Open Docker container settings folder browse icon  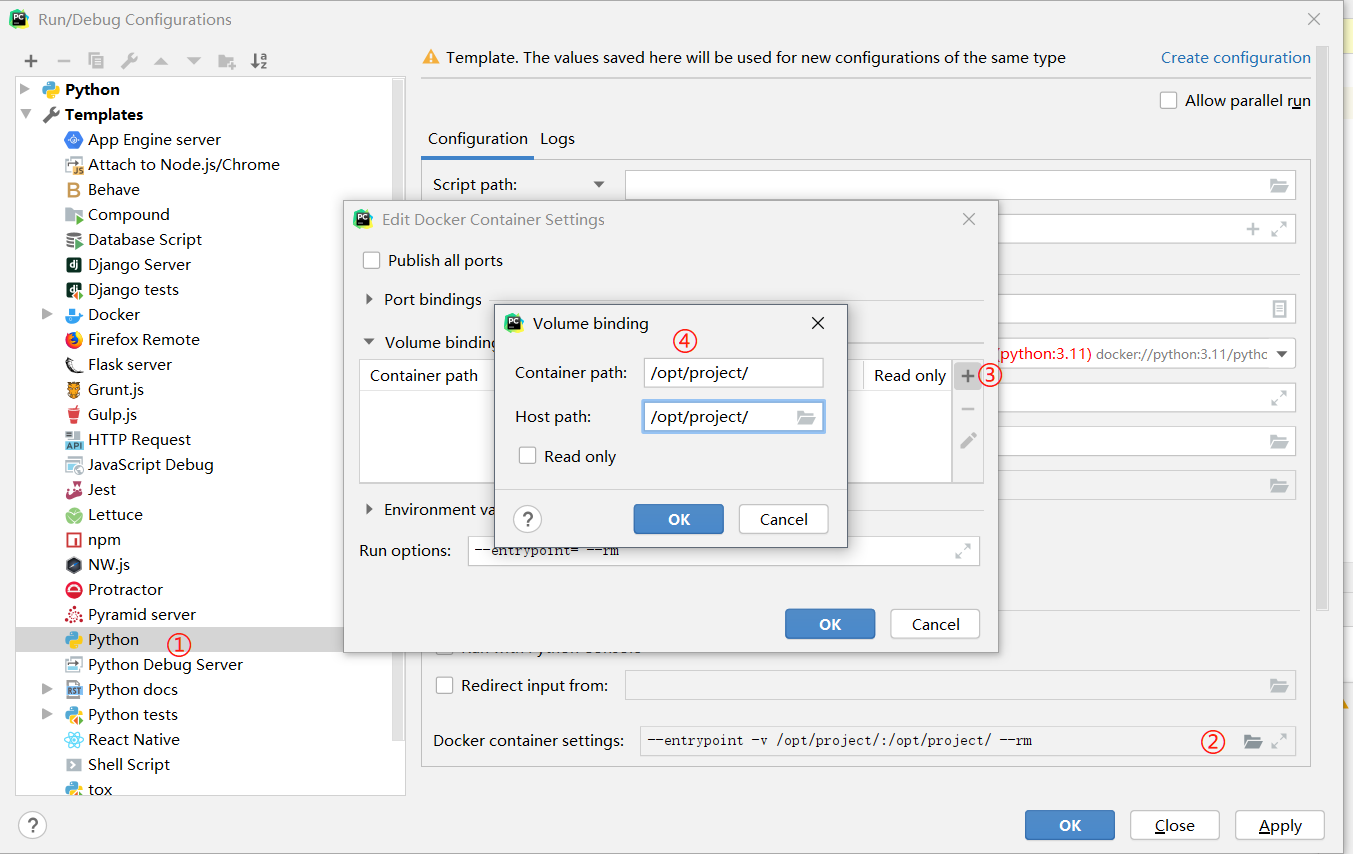click(1252, 741)
